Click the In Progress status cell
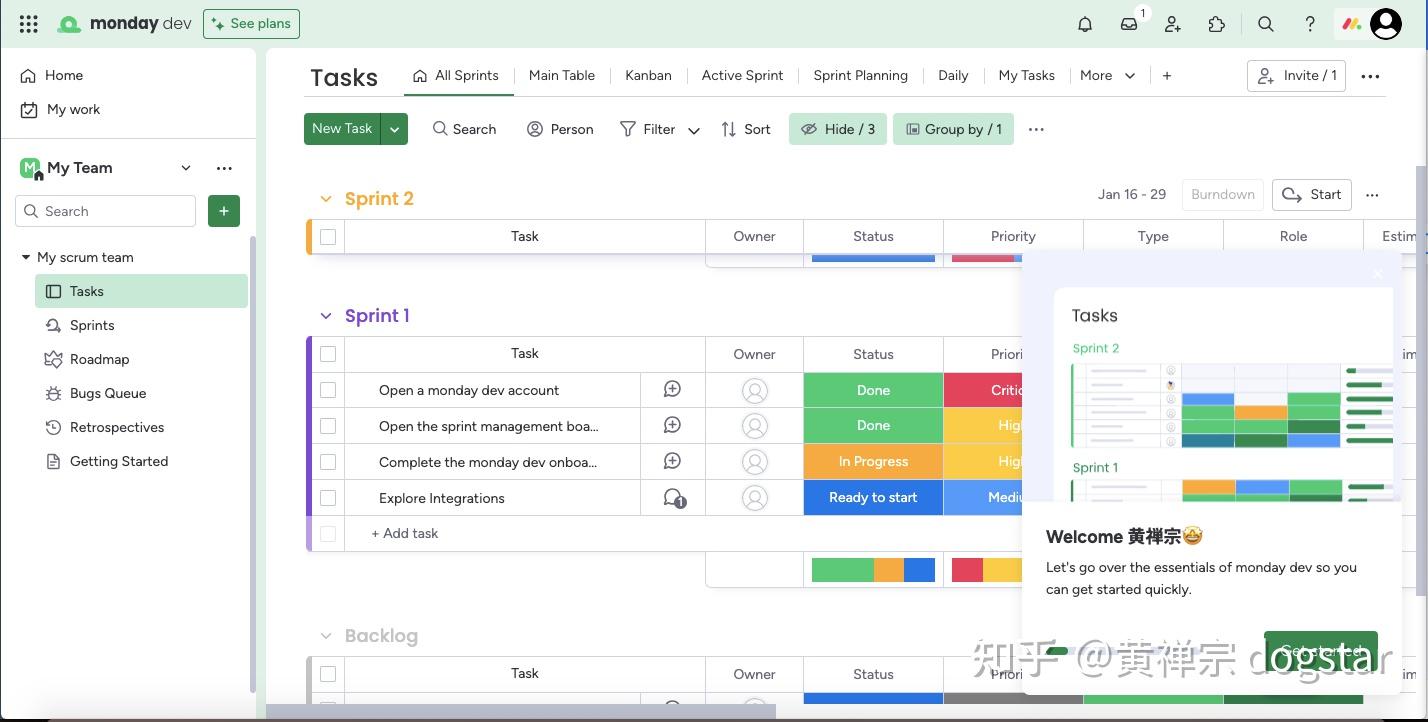This screenshot has height=722, width=1428. tap(873, 462)
